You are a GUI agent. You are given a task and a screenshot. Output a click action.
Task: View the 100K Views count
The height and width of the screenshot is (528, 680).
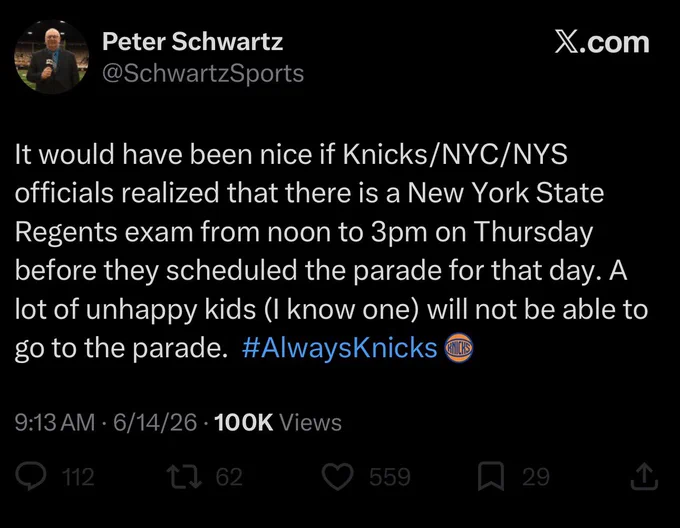278,422
